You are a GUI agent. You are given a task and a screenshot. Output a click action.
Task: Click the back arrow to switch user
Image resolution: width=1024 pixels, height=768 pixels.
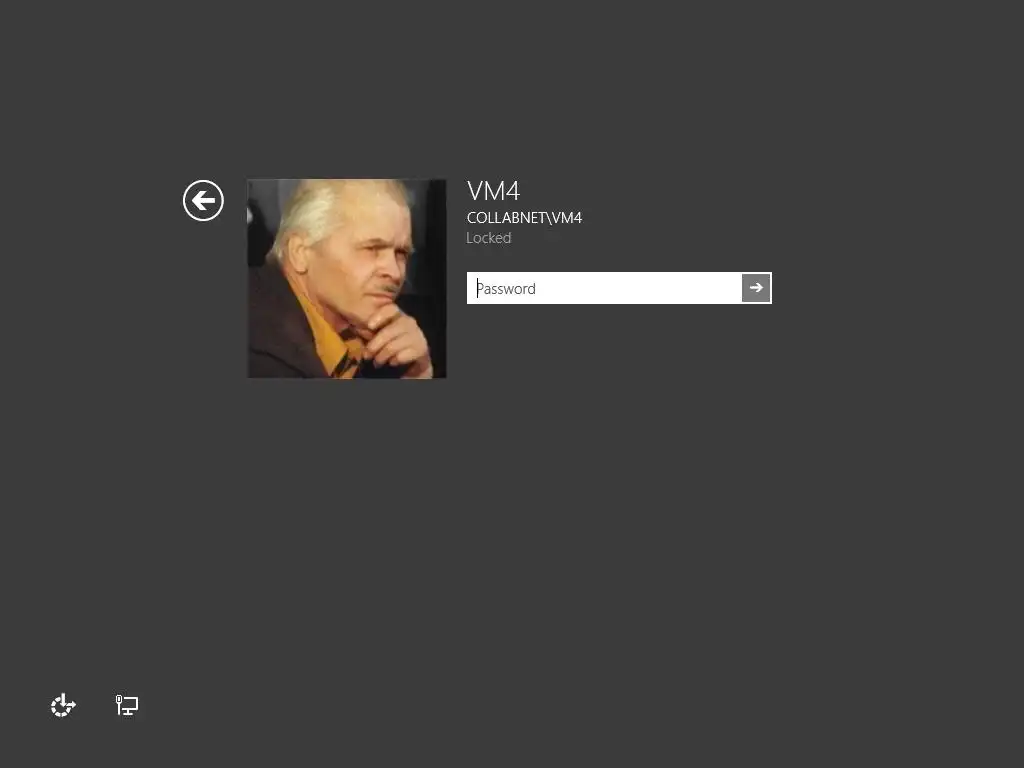[x=203, y=200]
